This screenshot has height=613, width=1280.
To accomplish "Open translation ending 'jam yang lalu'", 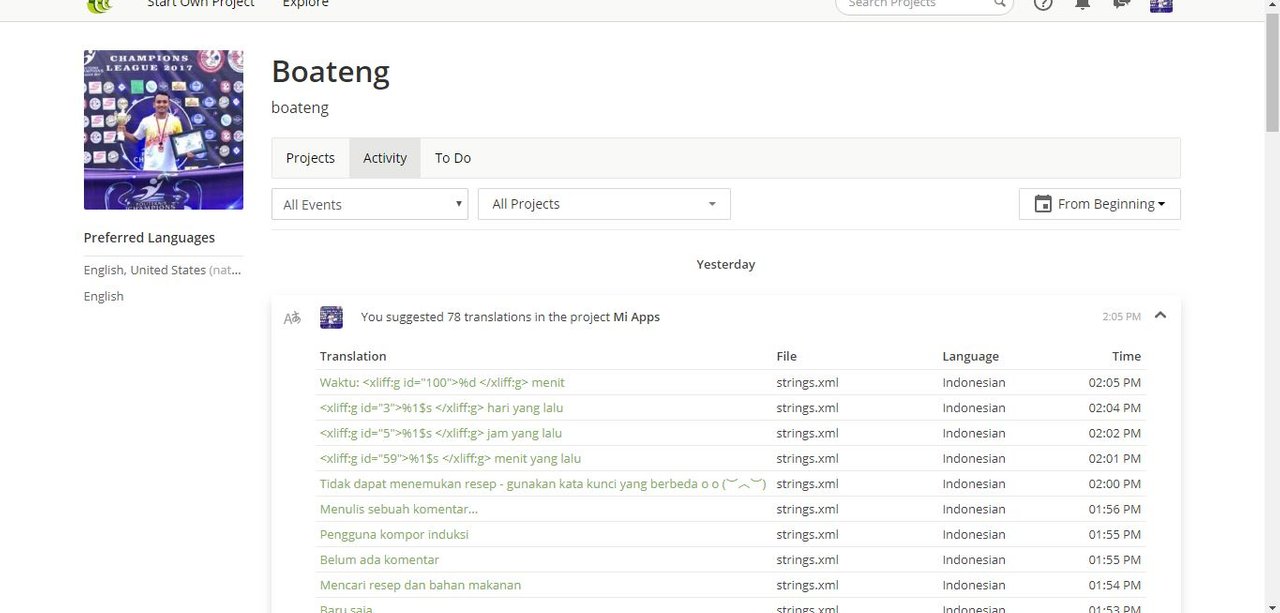I will tap(441, 433).
